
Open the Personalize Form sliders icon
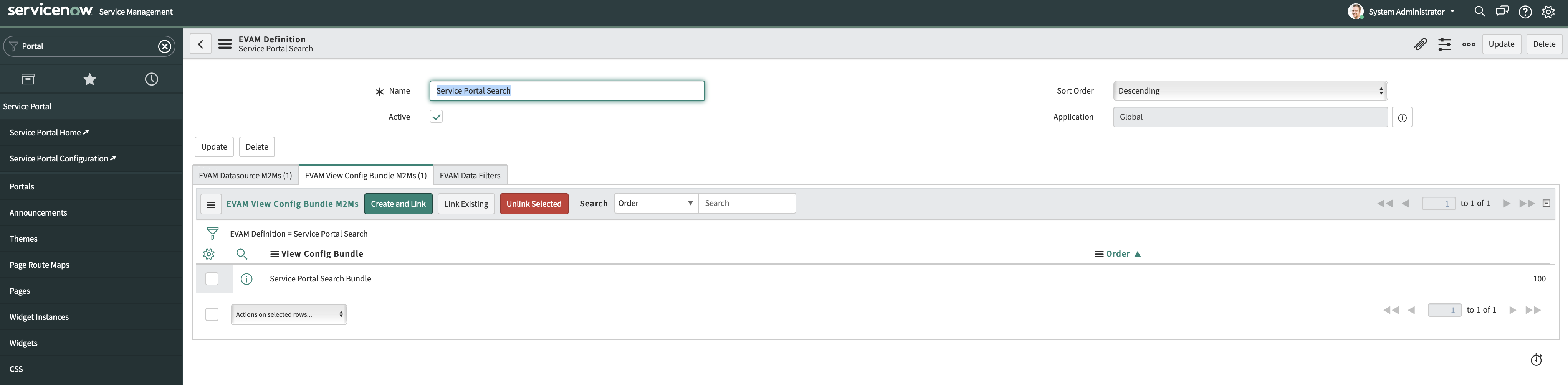point(1444,44)
